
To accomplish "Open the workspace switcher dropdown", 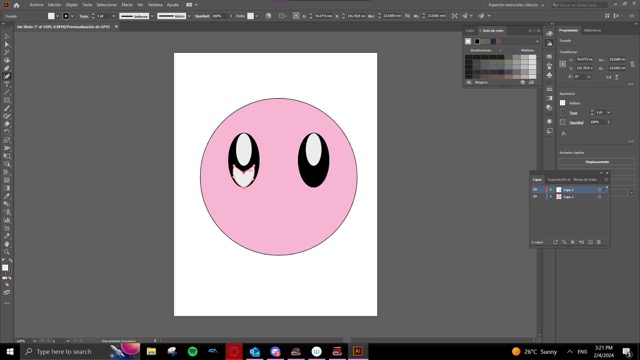I will tap(543, 5).
